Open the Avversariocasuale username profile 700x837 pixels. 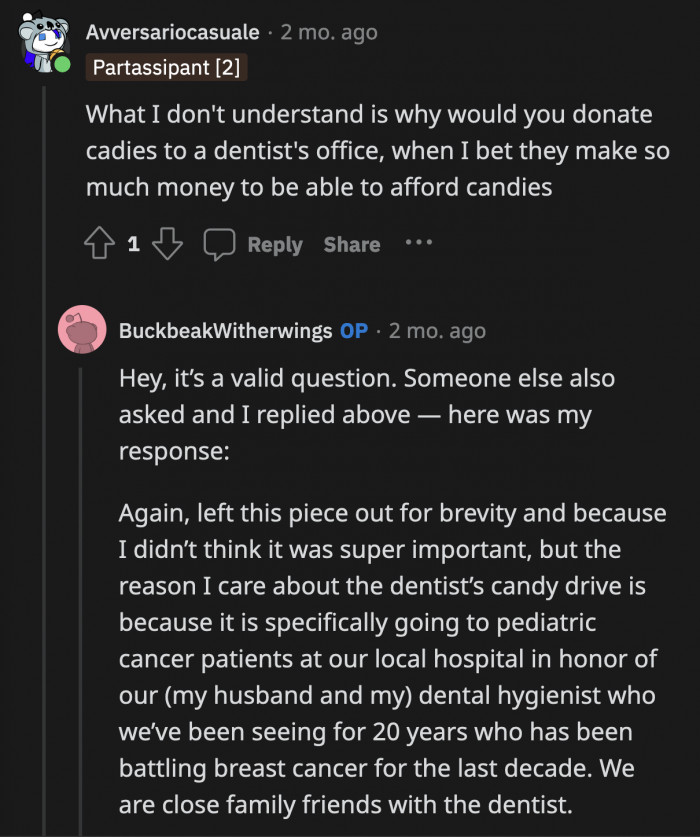[x=173, y=32]
